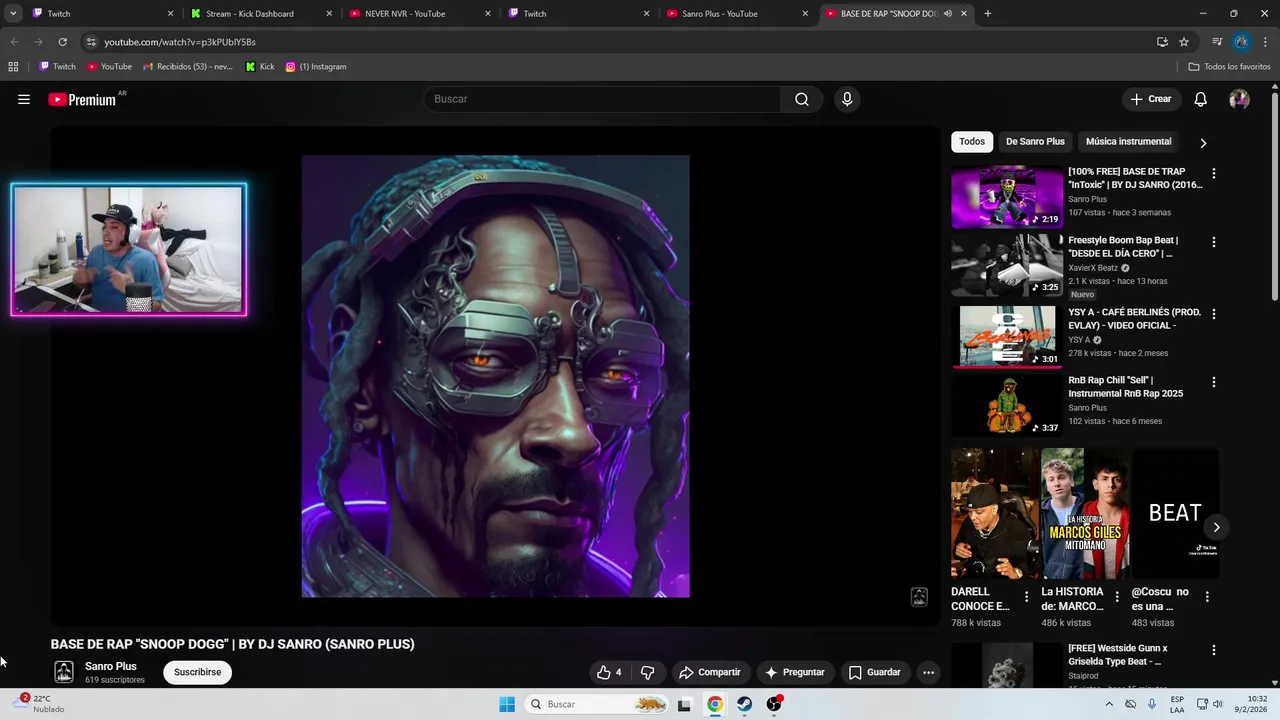The height and width of the screenshot is (720, 1280).
Task: Open options for La HISTORIA de MARCO short
Action: [x=1116, y=597]
